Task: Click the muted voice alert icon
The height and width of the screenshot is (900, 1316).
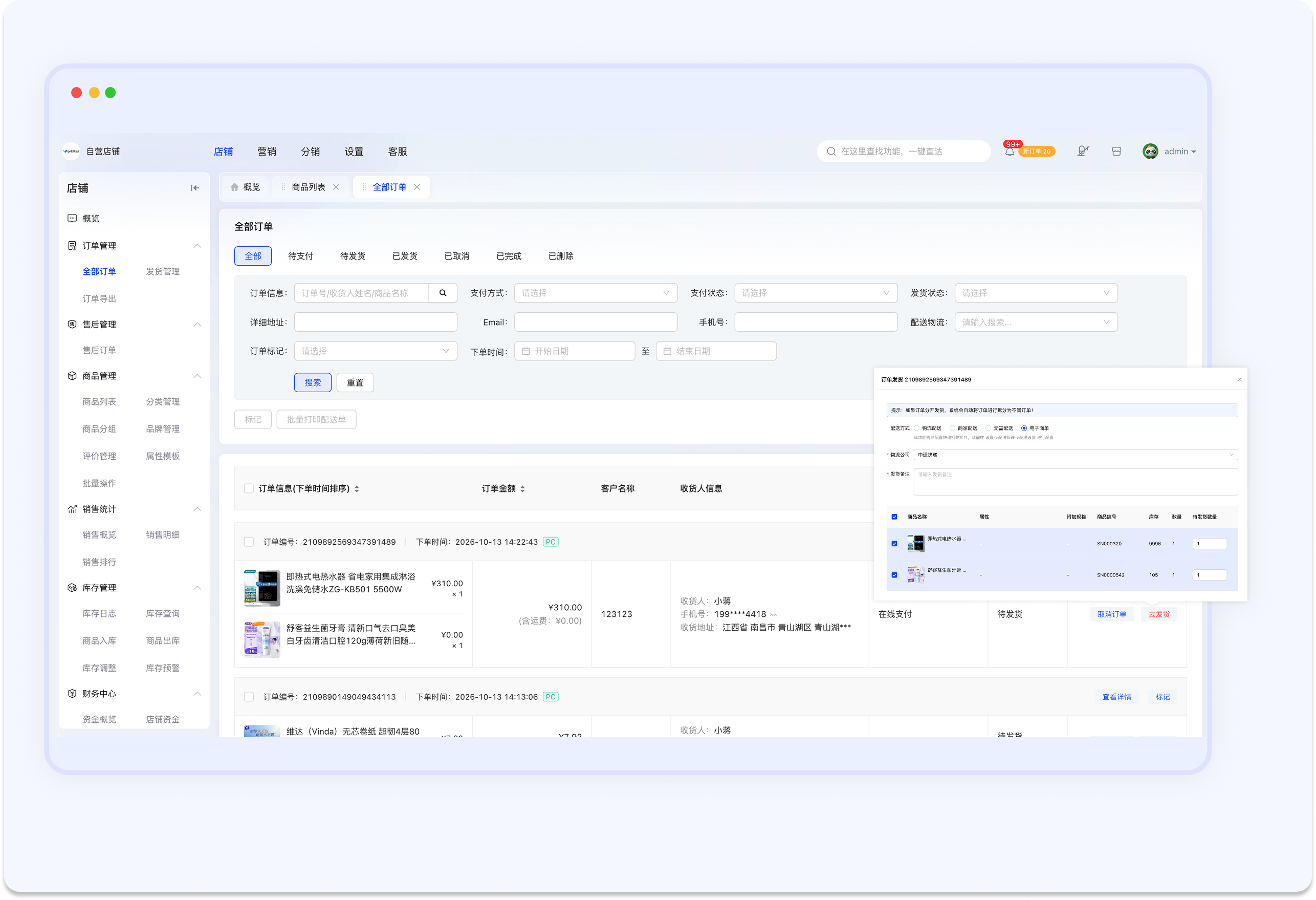Action: click(x=1083, y=152)
